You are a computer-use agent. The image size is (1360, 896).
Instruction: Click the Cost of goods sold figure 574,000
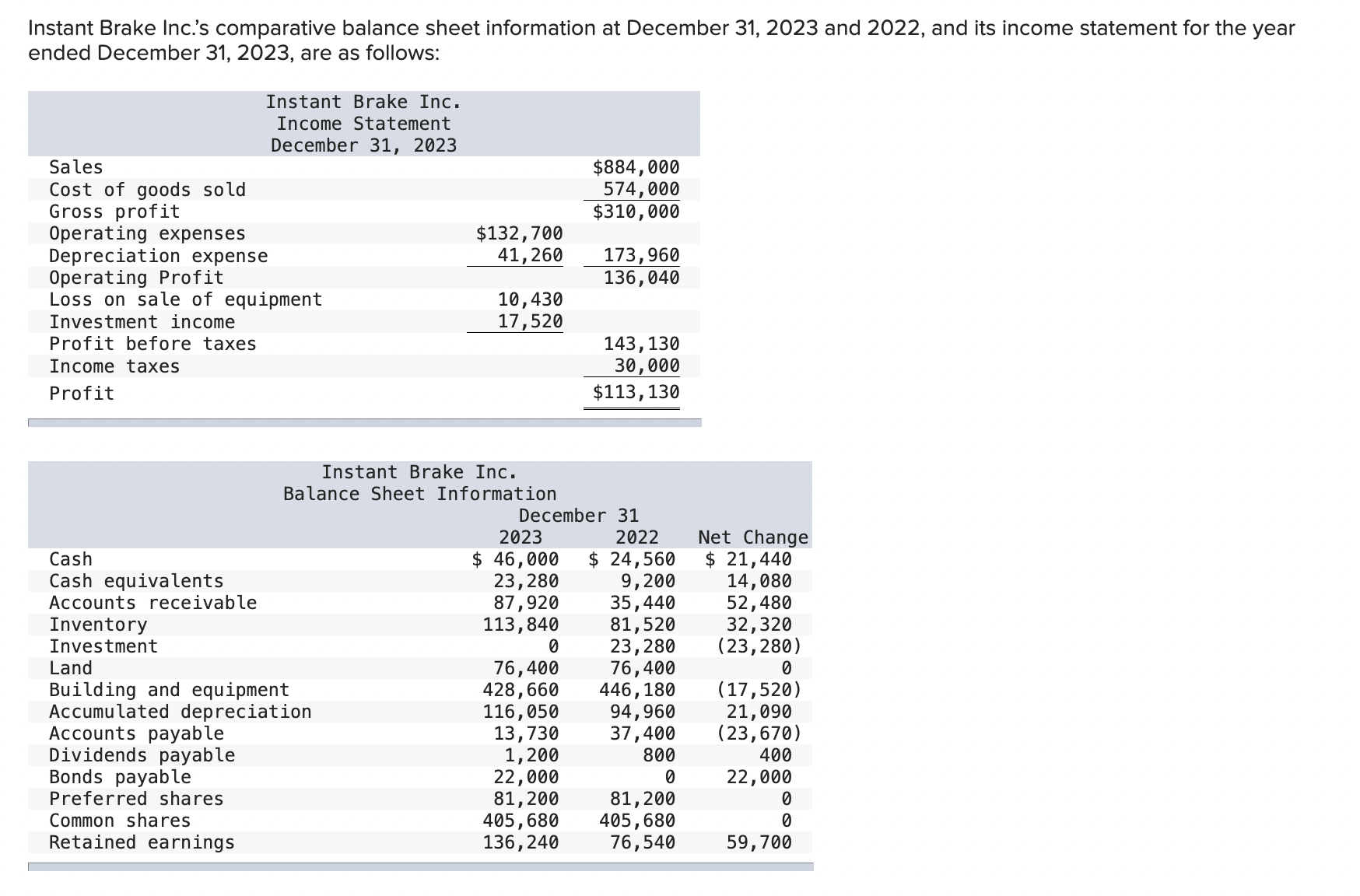pyautogui.click(x=640, y=188)
